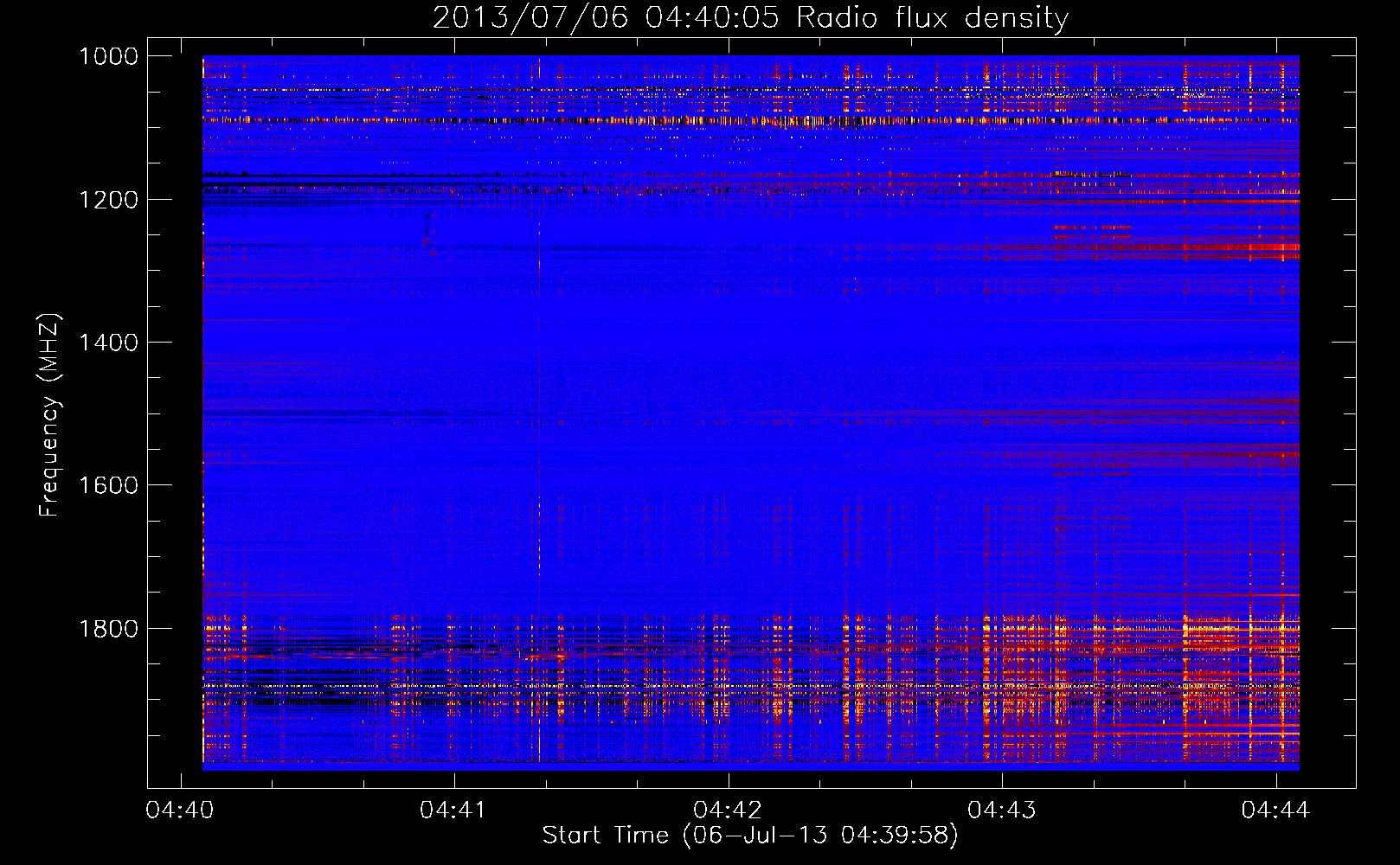Viewport: 1400px width, 865px height.
Task: Click the 1000 frequency tick label
Action: point(108,56)
